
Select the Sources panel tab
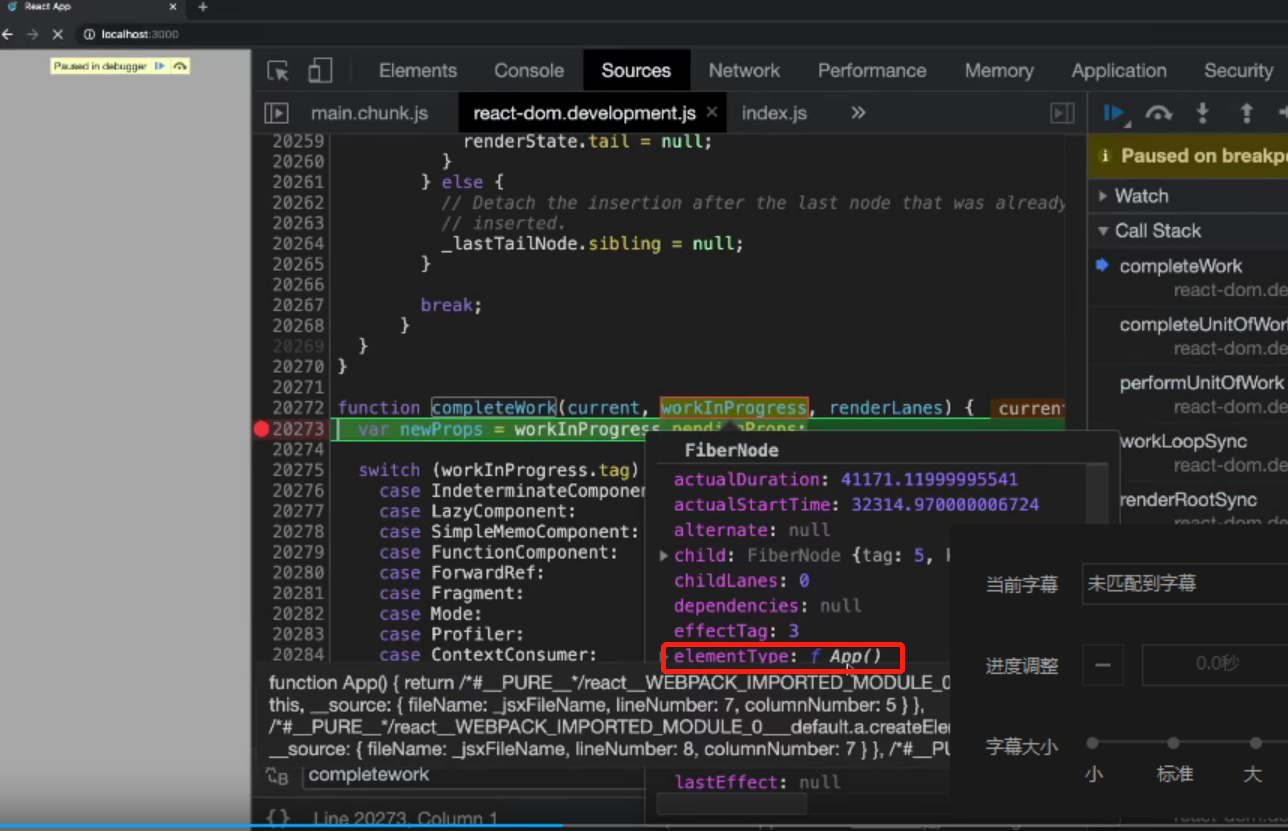pos(636,71)
